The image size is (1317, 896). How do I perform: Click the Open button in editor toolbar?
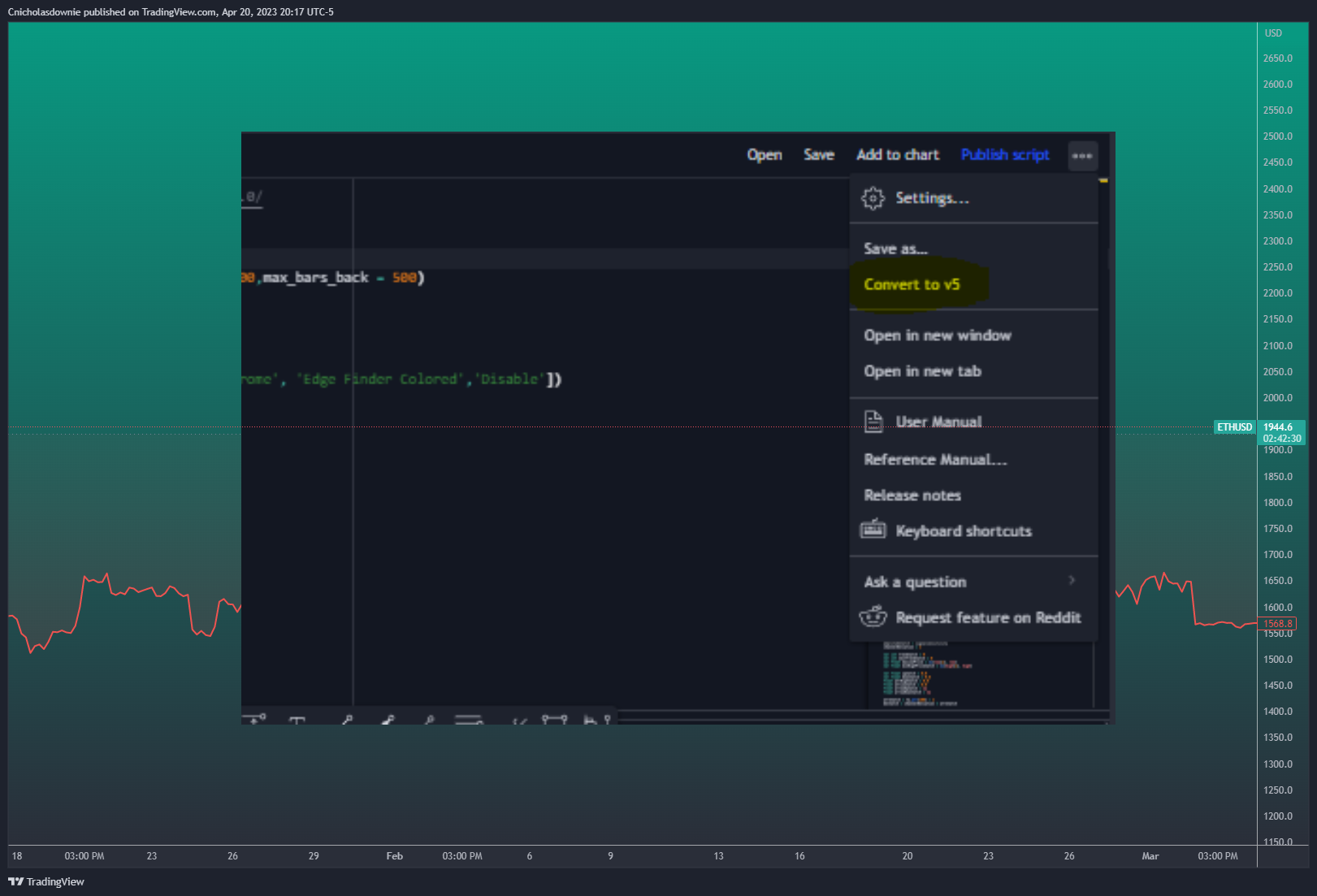[765, 154]
